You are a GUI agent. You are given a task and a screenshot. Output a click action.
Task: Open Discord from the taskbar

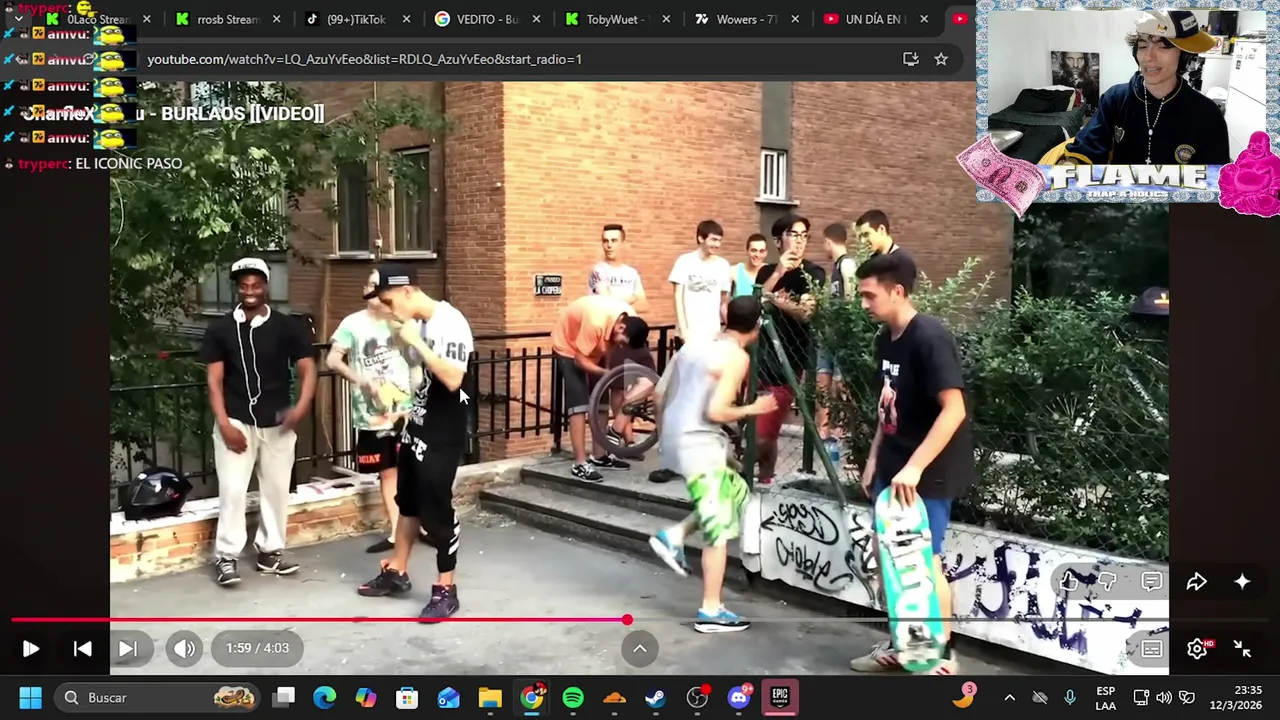pos(739,697)
